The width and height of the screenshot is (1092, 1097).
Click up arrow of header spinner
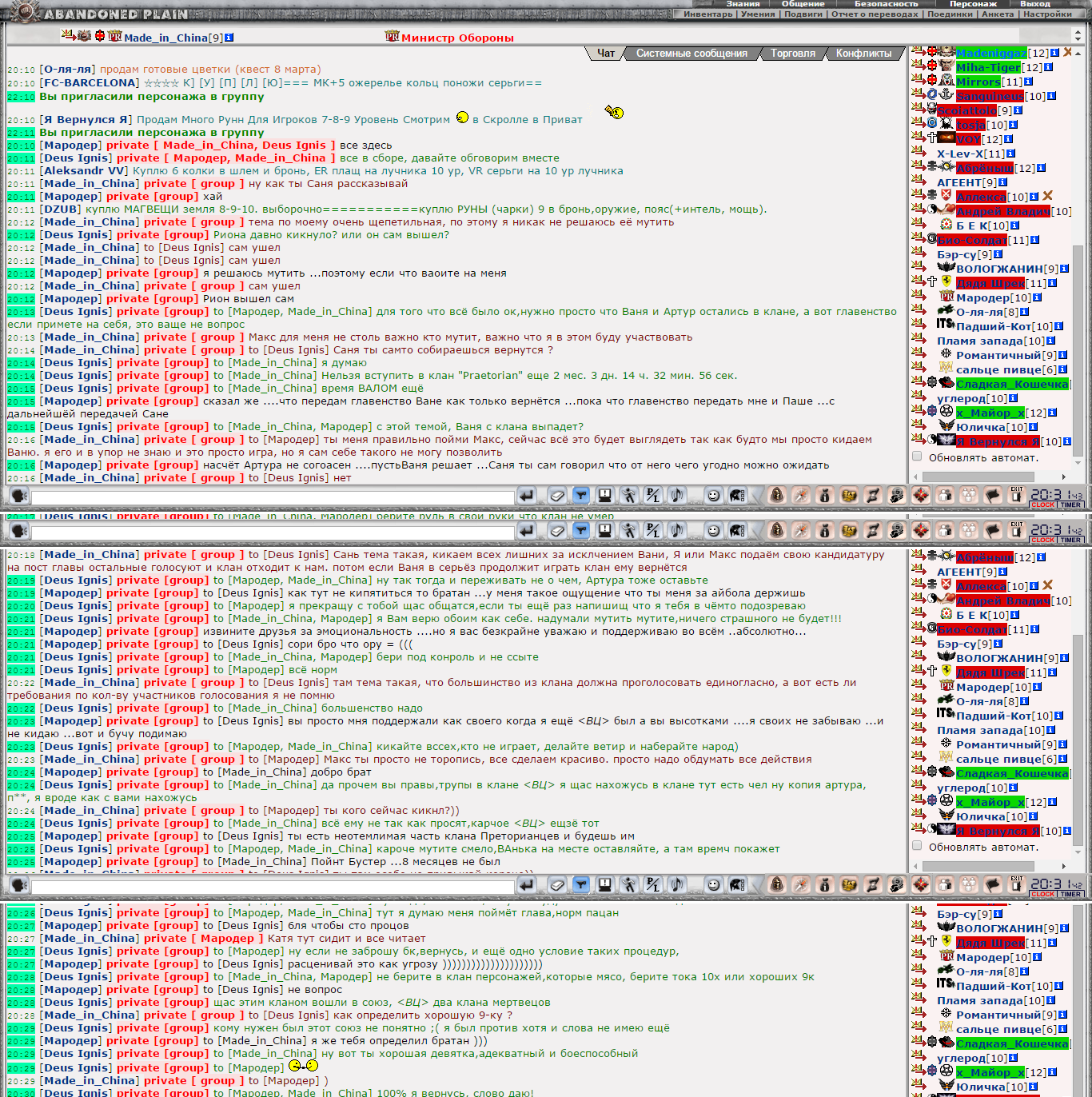click(1078, 32)
